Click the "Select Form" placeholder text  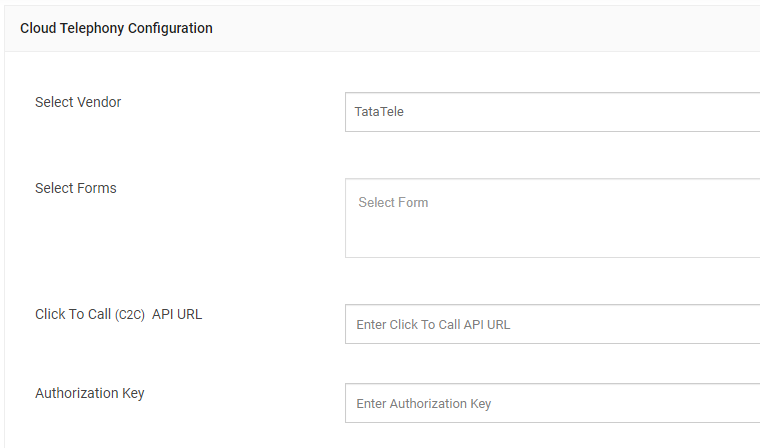pyautogui.click(x=393, y=203)
